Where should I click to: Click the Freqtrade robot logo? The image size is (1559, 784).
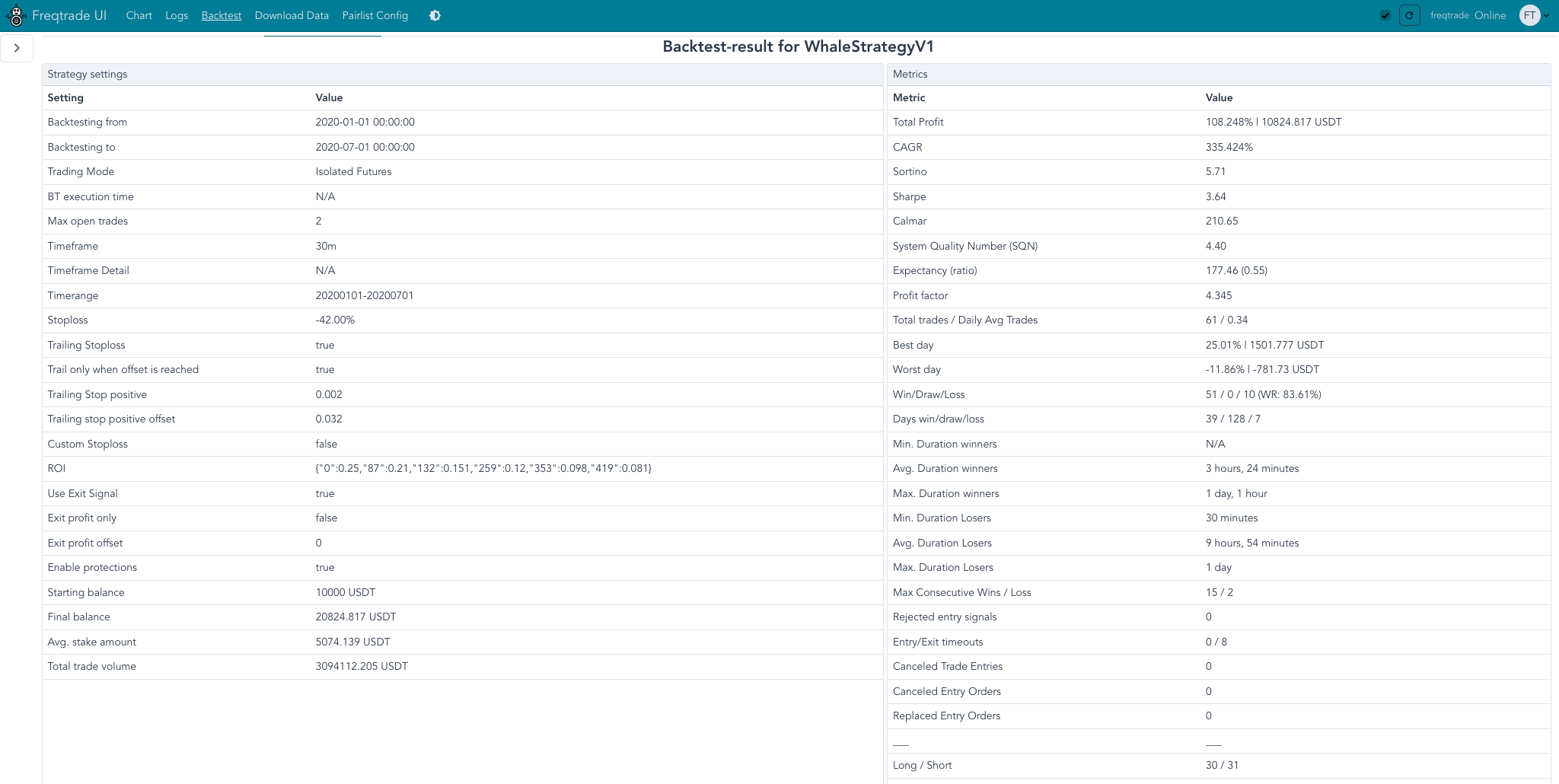coord(16,15)
